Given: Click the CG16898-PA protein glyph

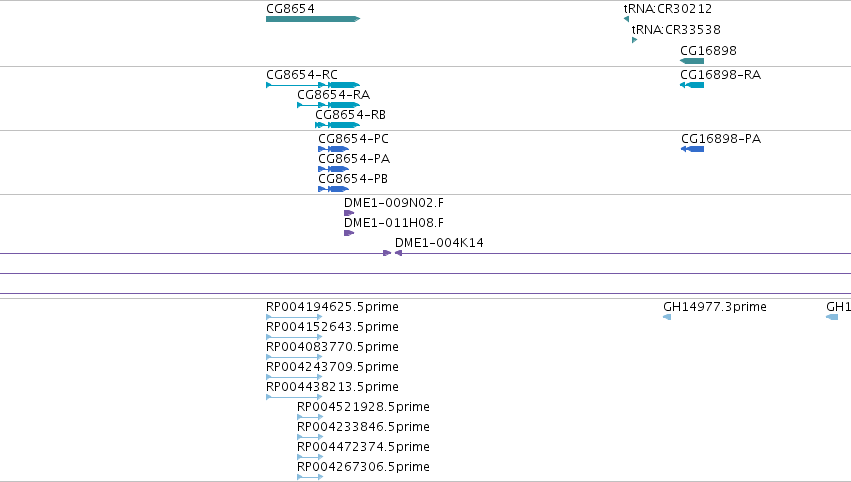Looking at the screenshot, I should click(x=693, y=149).
